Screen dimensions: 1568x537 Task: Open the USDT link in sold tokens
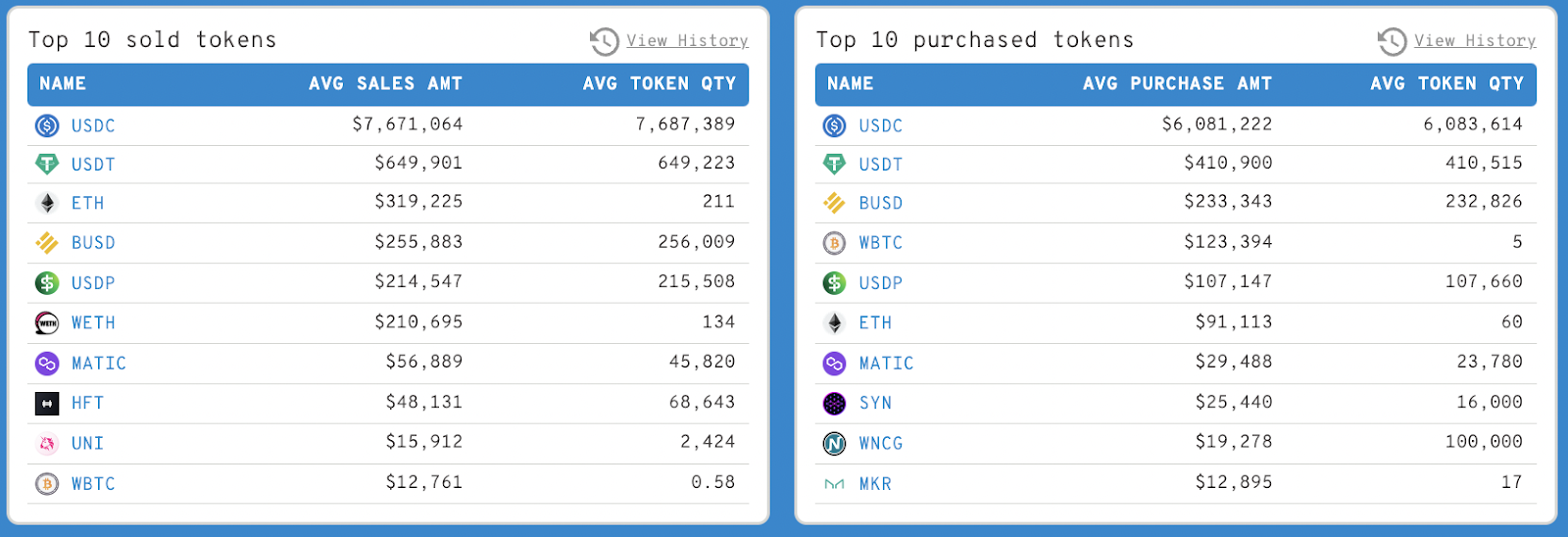coord(93,165)
